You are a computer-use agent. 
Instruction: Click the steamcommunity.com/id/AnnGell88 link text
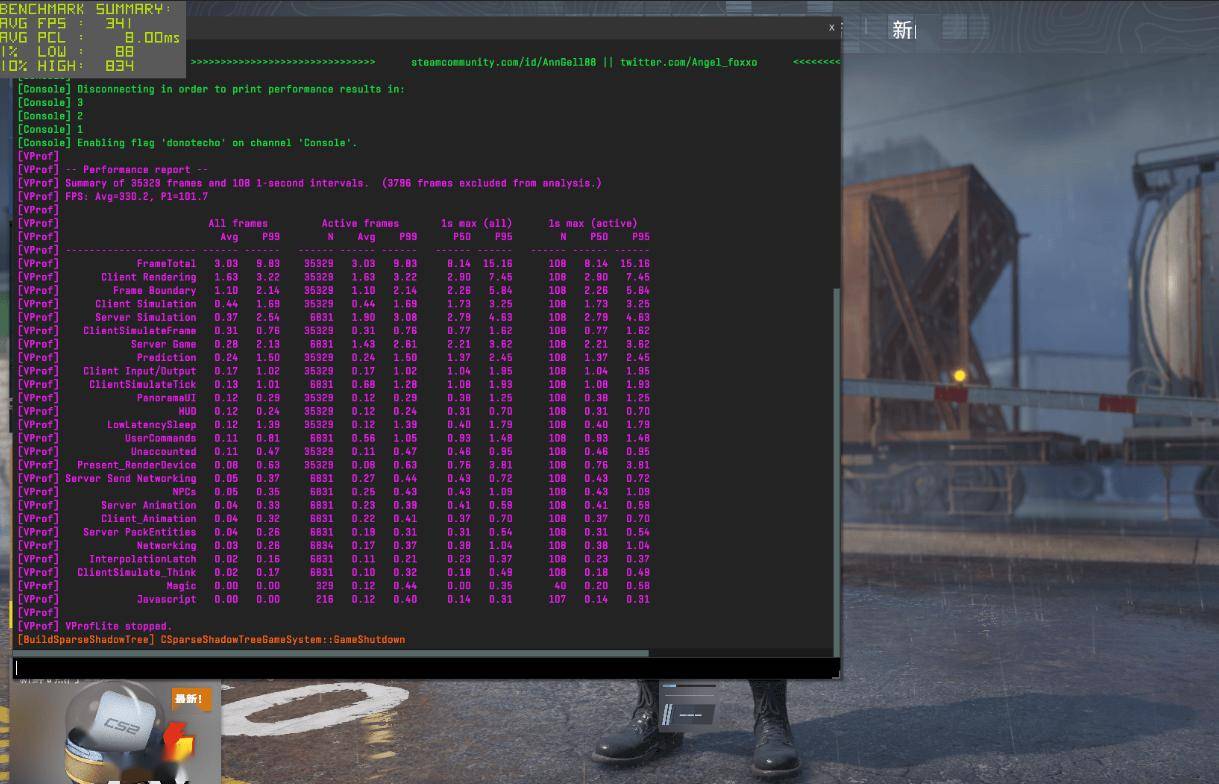tap(503, 62)
